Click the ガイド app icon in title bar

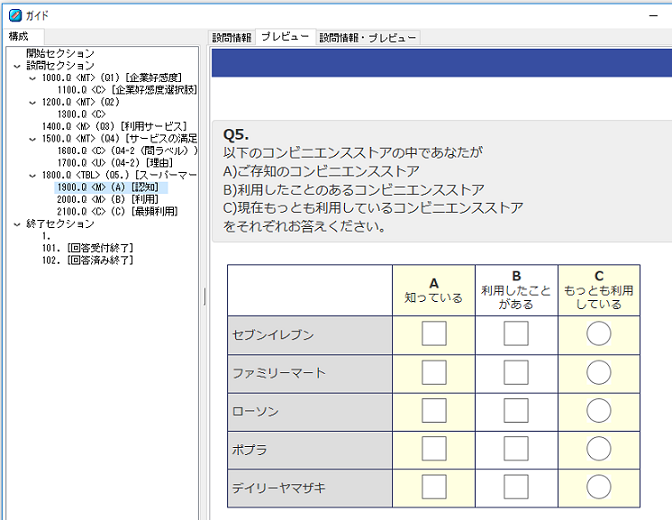click(x=15, y=15)
